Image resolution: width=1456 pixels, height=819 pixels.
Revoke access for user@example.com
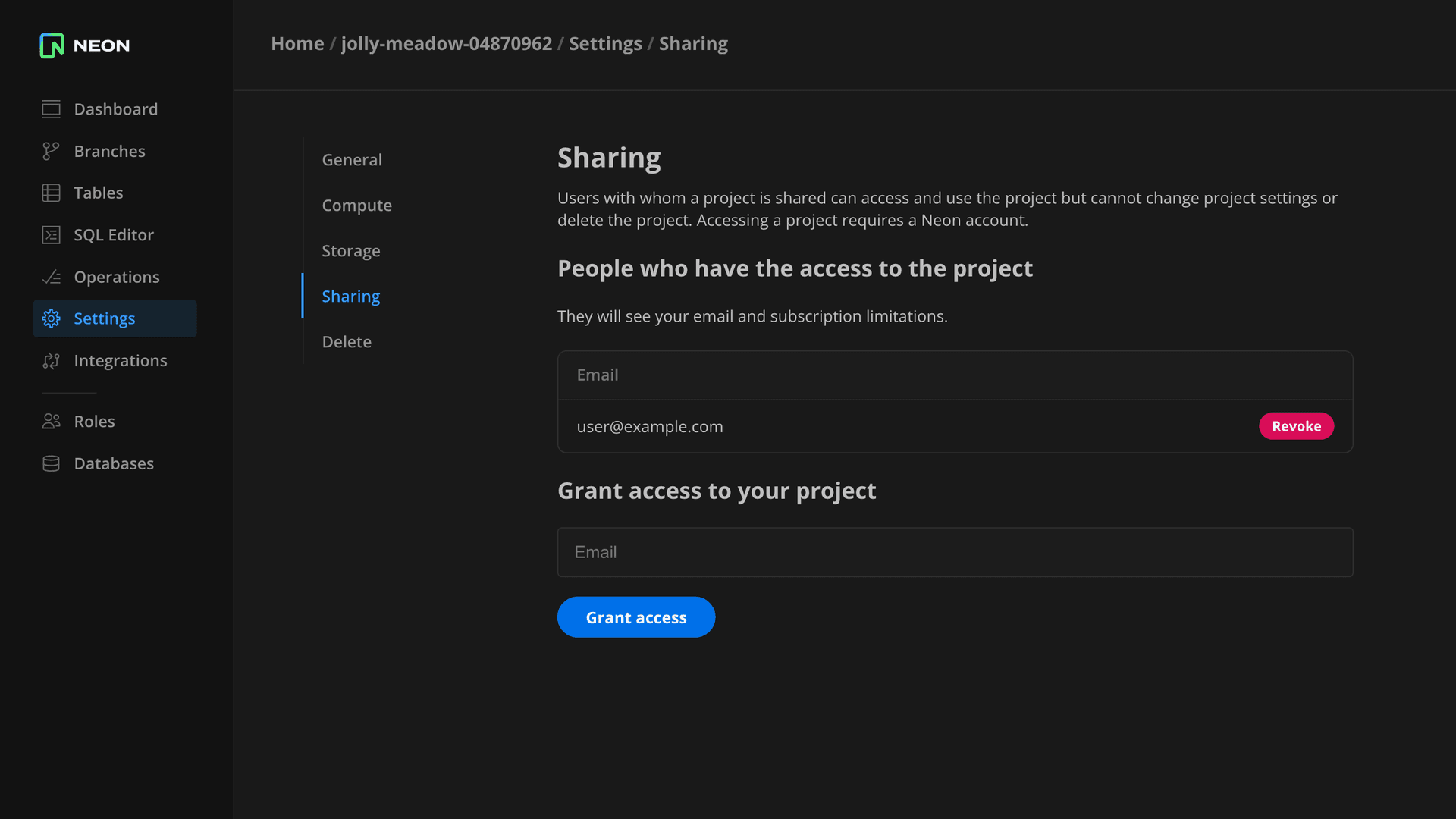pos(1296,426)
